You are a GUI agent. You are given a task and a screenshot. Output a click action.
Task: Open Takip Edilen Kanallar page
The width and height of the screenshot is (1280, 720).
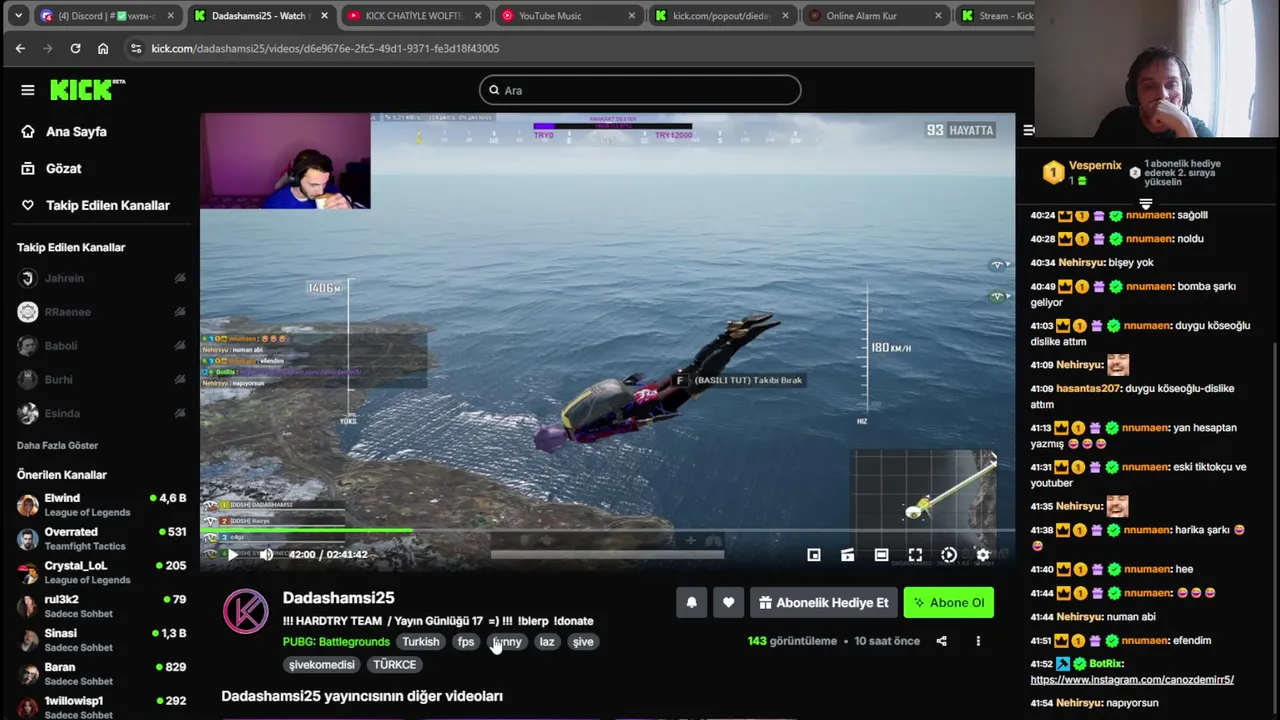pyautogui.click(x=108, y=205)
